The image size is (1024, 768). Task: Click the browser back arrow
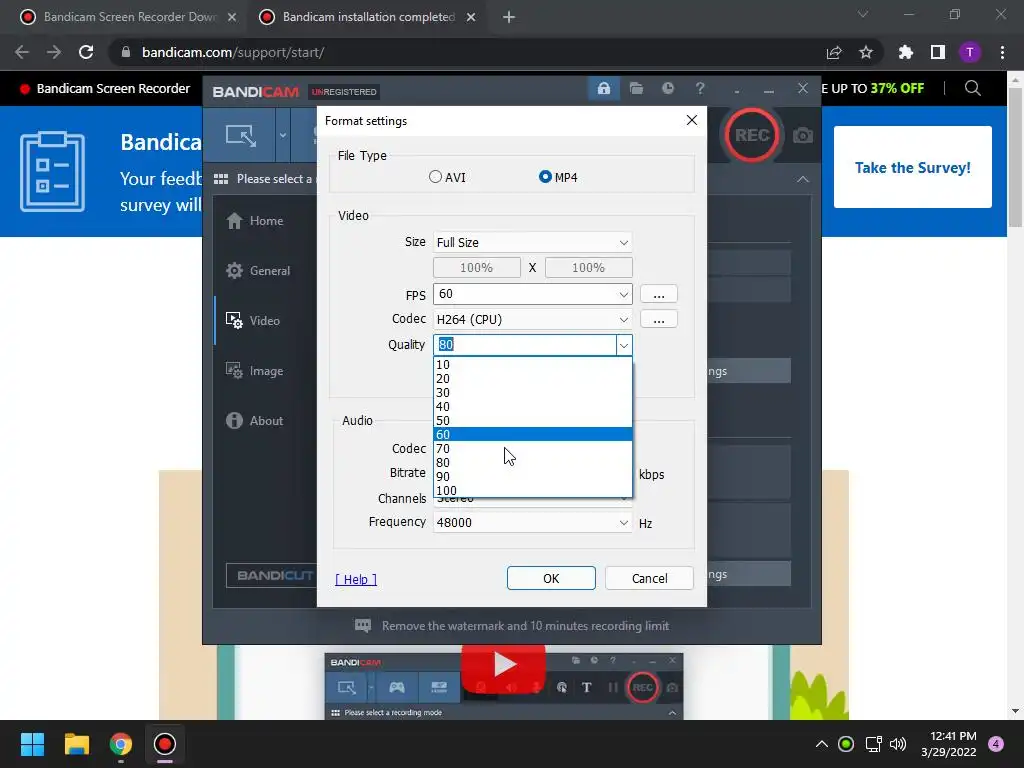pyautogui.click(x=22, y=52)
